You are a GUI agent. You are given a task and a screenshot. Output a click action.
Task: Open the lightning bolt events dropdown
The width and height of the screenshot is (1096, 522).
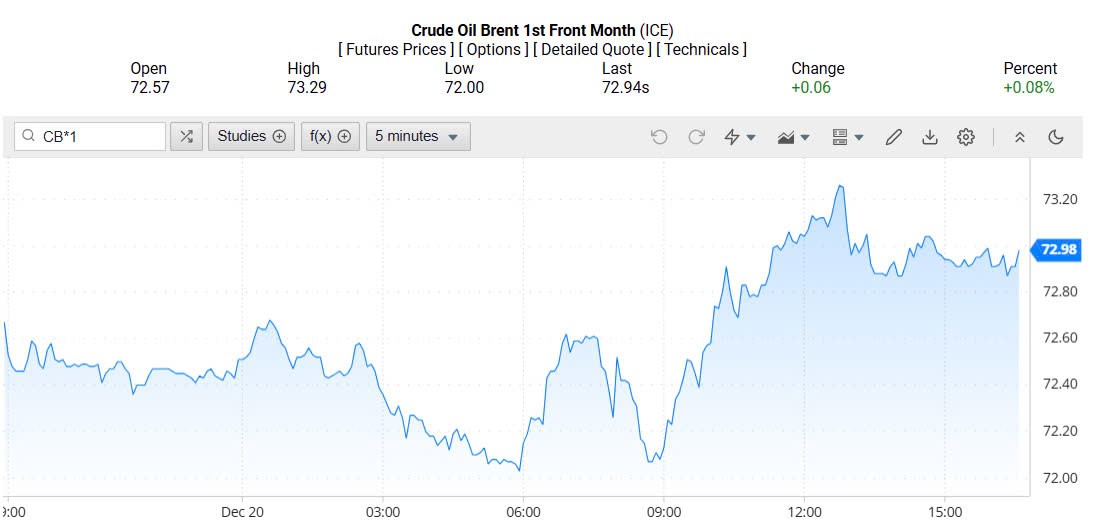pos(740,137)
